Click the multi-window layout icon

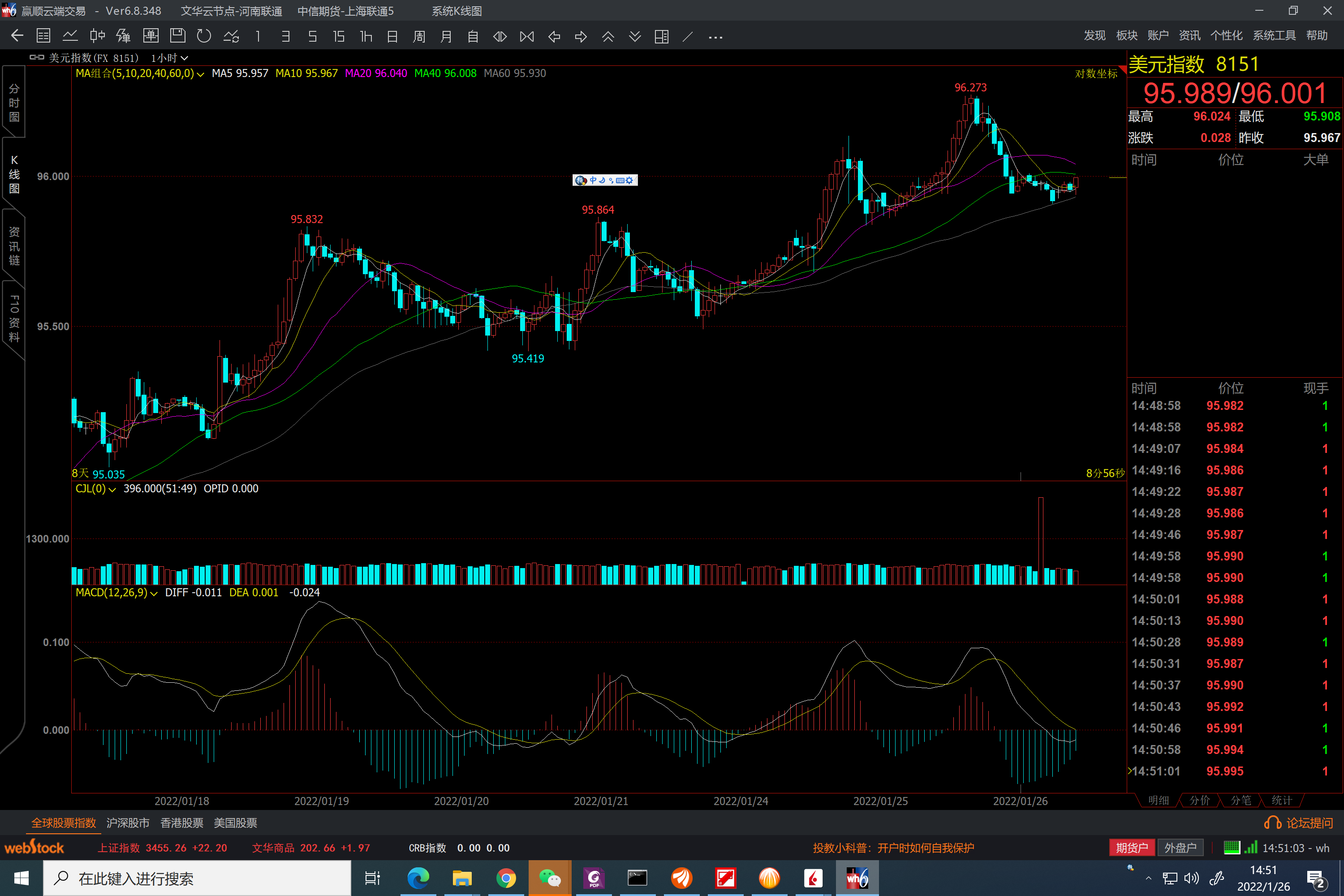[662, 36]
